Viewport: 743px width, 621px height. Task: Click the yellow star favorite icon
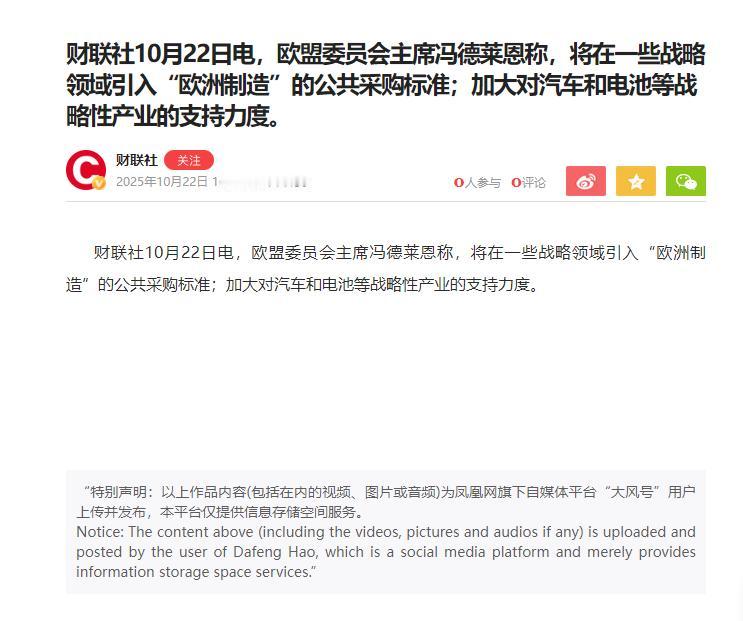pyautogui.click(x=636, y=181)
